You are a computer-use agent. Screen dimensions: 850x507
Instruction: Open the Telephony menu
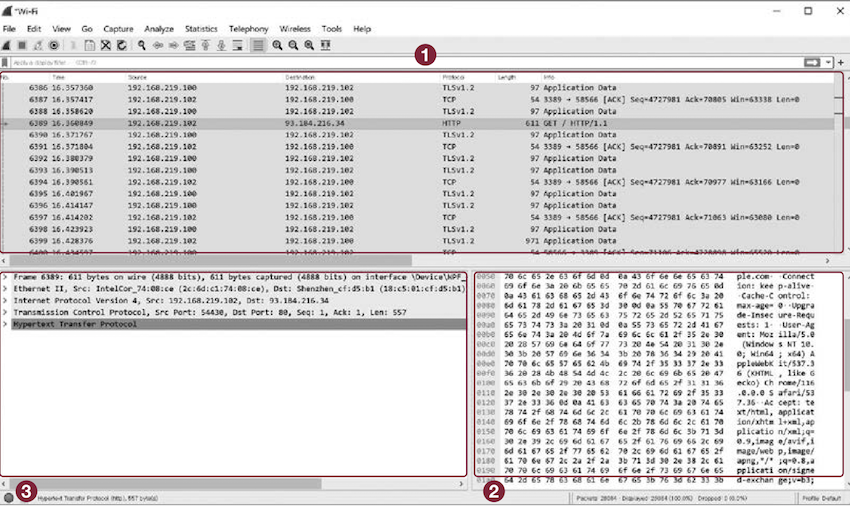pos(248,29)
